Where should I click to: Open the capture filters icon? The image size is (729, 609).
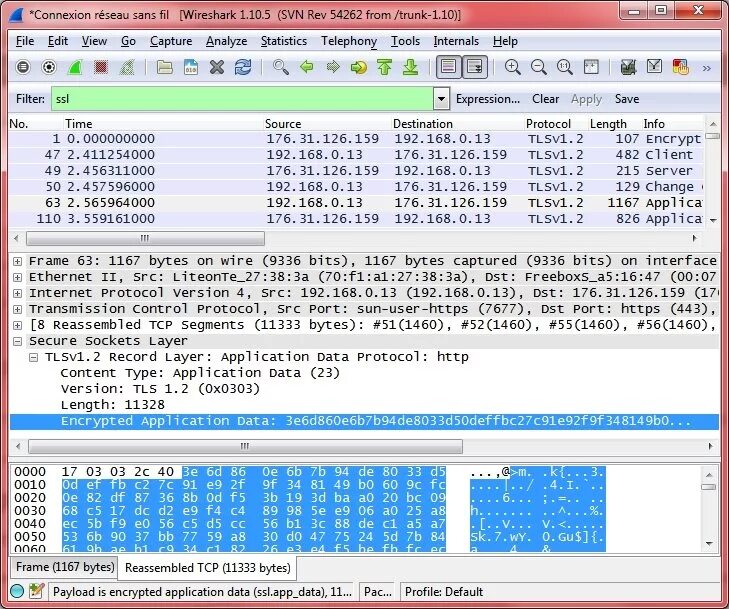(628, 67)
